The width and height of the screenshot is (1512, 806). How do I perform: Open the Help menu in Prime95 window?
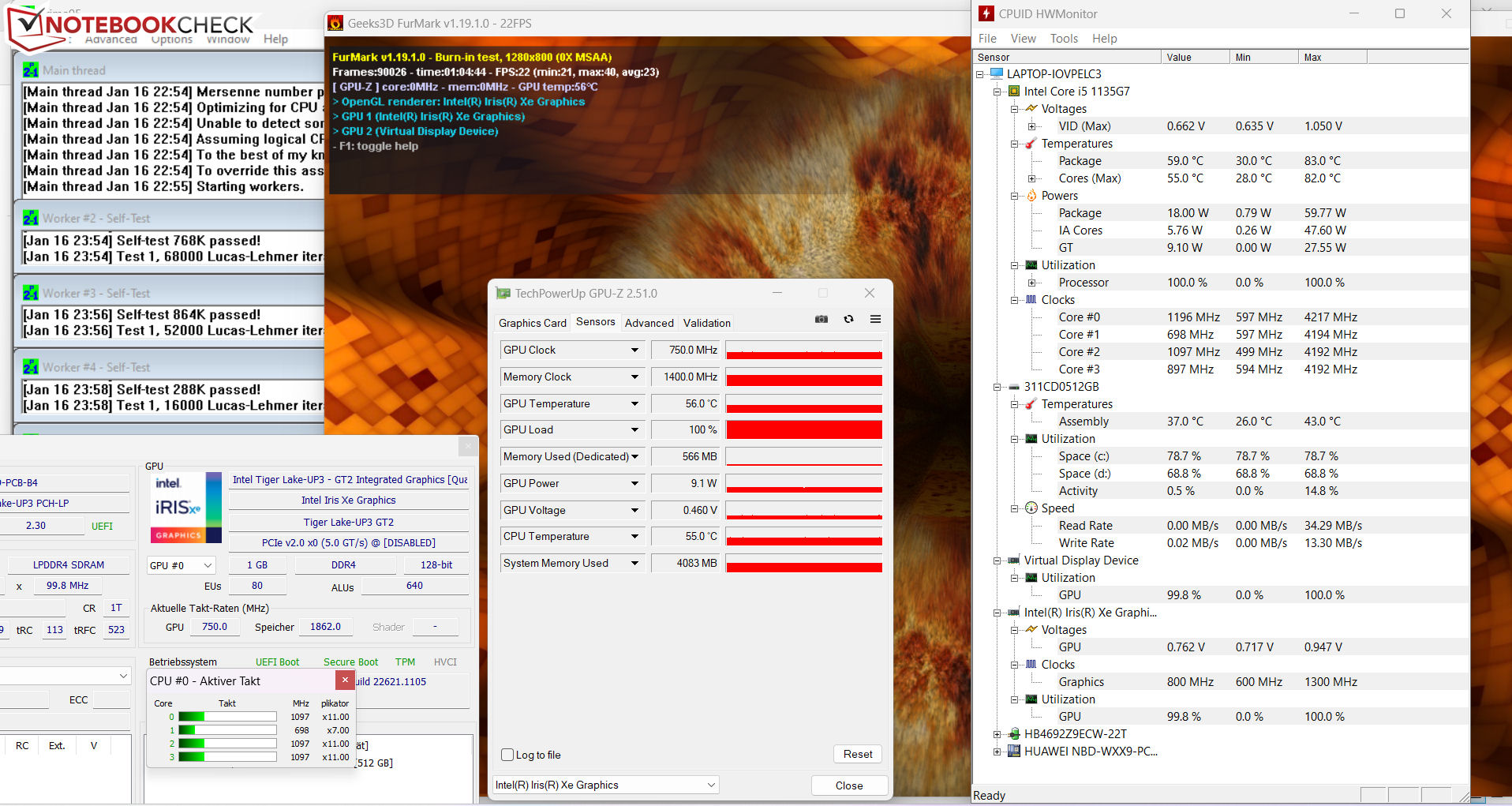275,39
